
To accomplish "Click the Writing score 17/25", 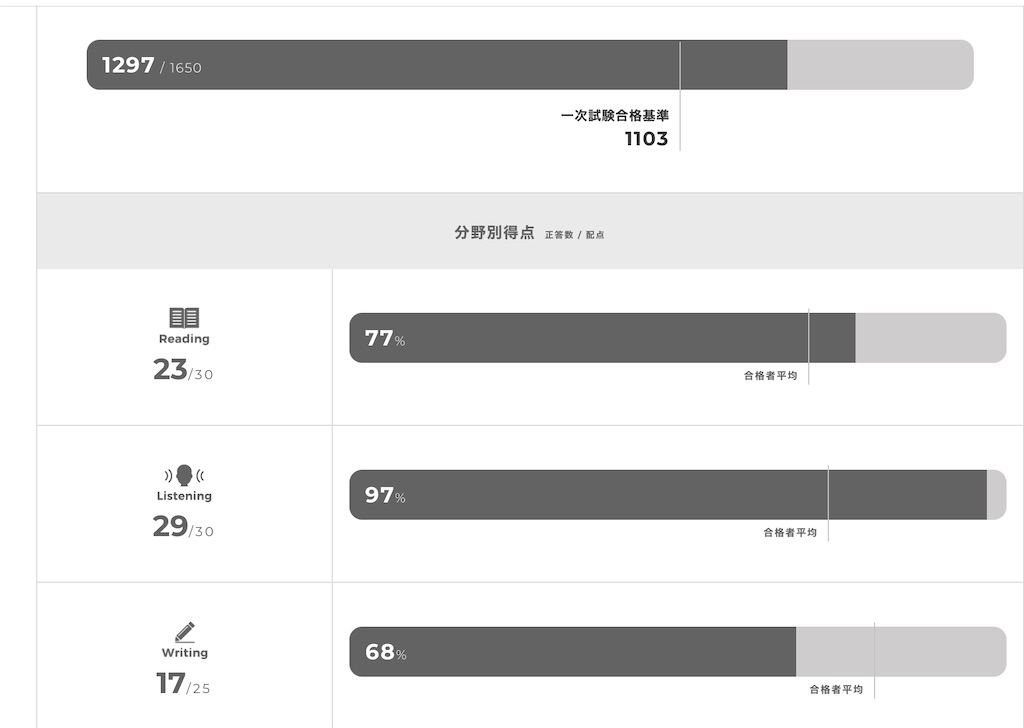I will [184, 684].
